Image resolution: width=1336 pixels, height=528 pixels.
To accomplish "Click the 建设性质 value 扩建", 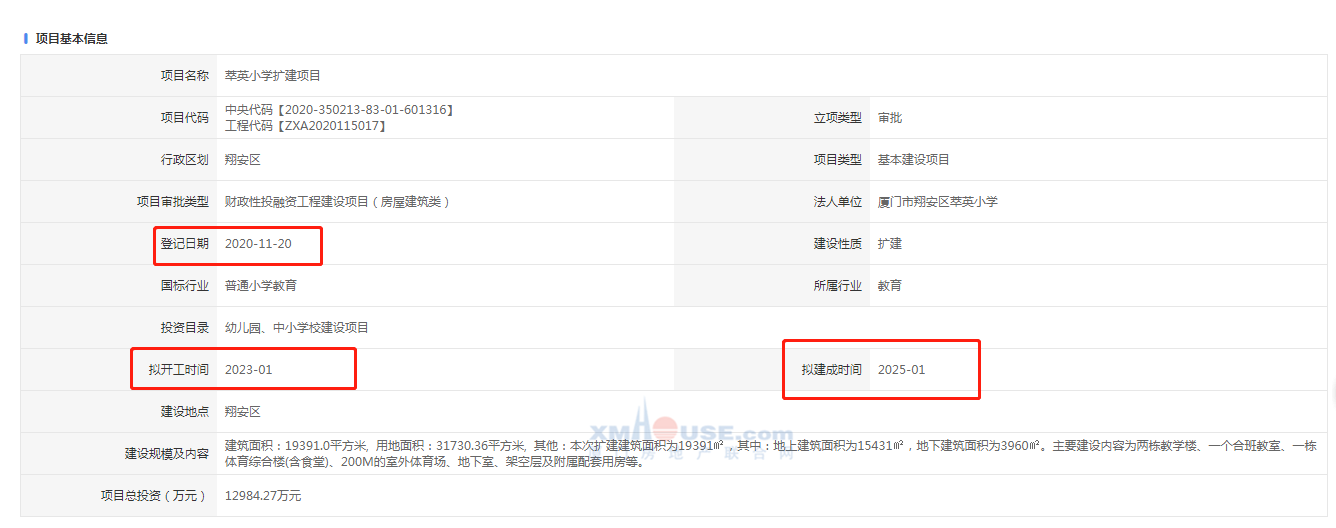I will [889, 244].
